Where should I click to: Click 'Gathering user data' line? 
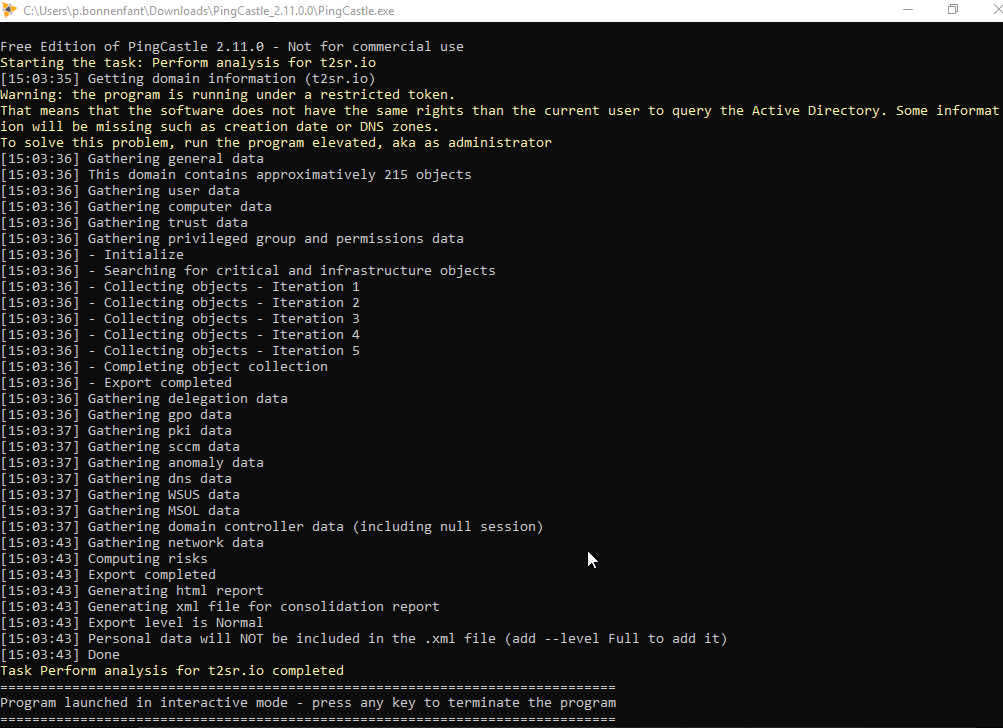(120, 191)
